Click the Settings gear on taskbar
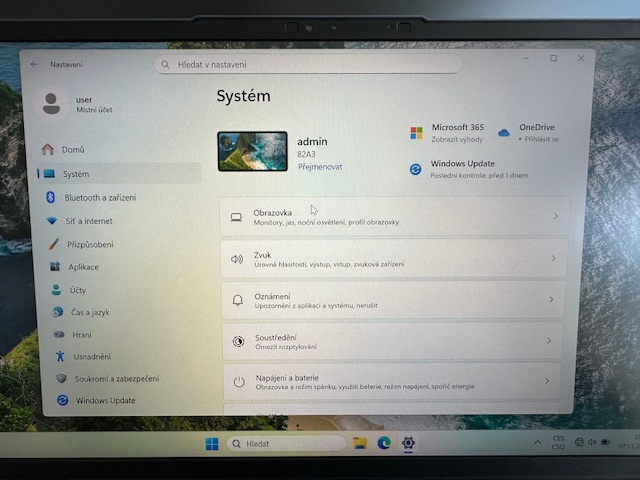The image size is (640, 480). [408, 442]
